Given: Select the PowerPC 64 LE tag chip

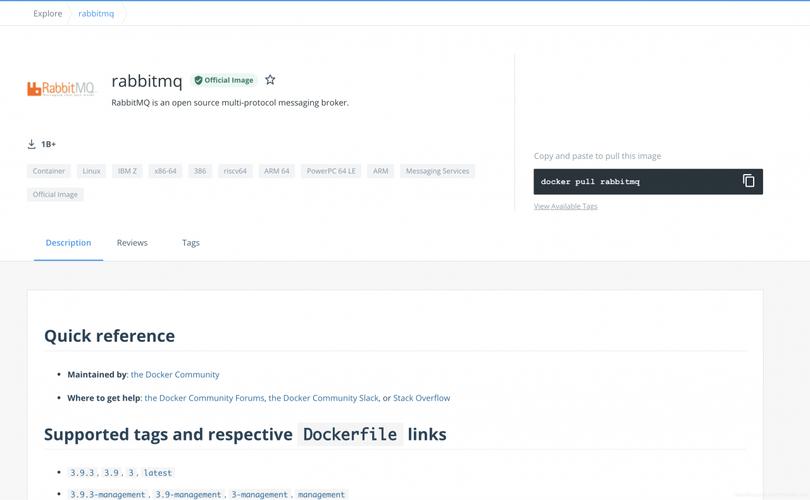Looking at the screenshot, I should click(x=331, y=171).
